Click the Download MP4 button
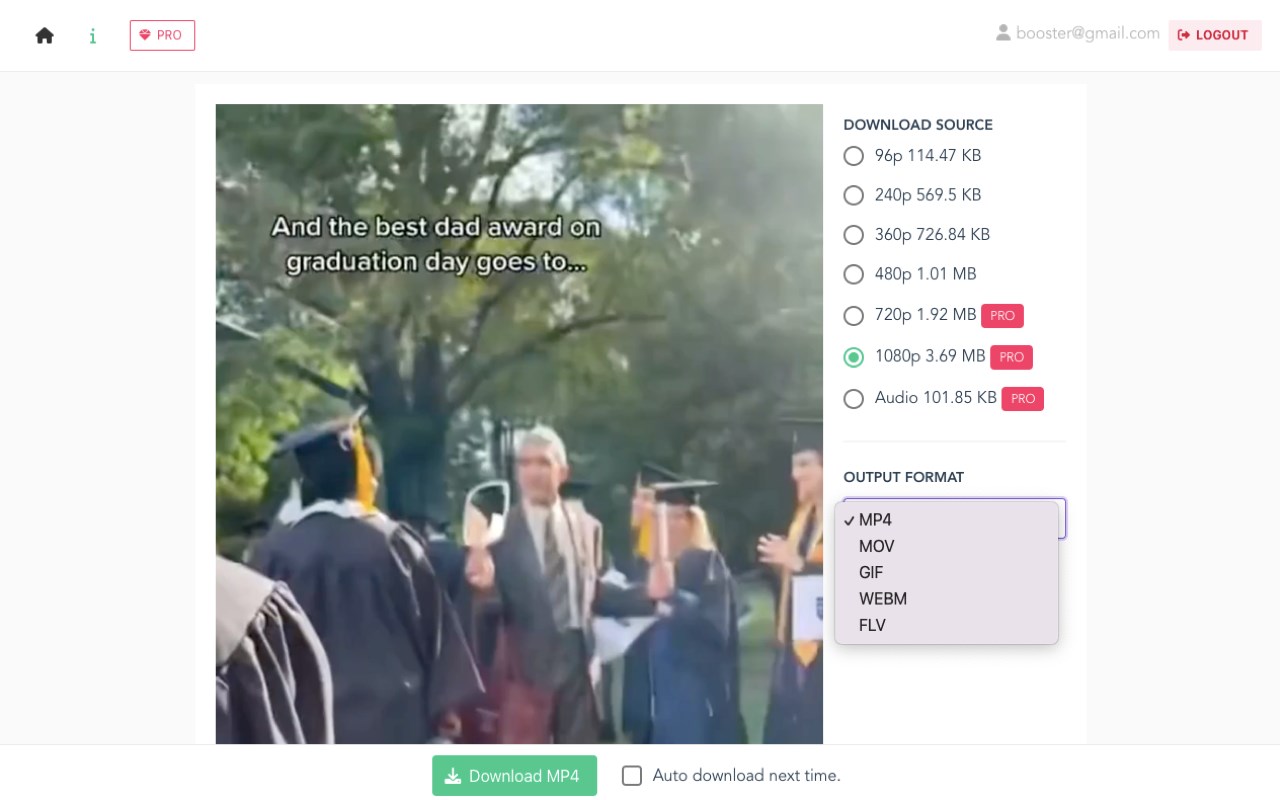The image size is (1280, 800). pos(514,776)
